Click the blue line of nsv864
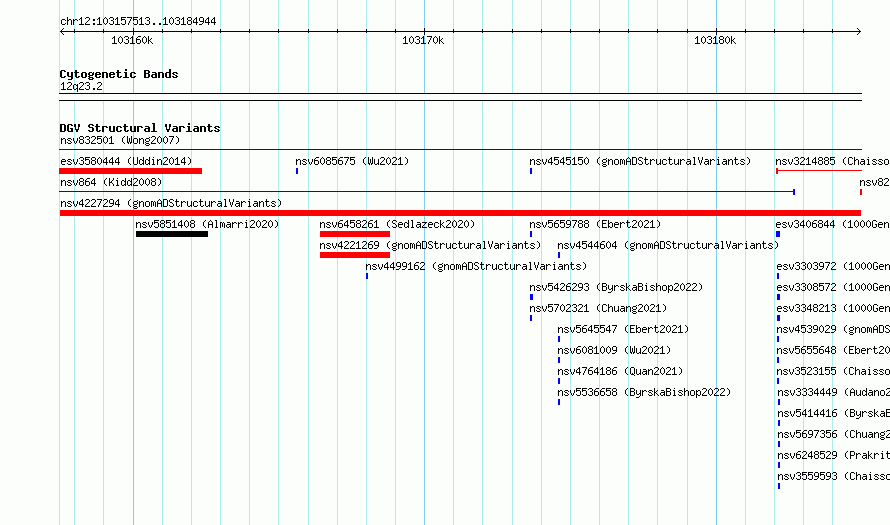Screen dimensions: 890x525 pos(427,192)
